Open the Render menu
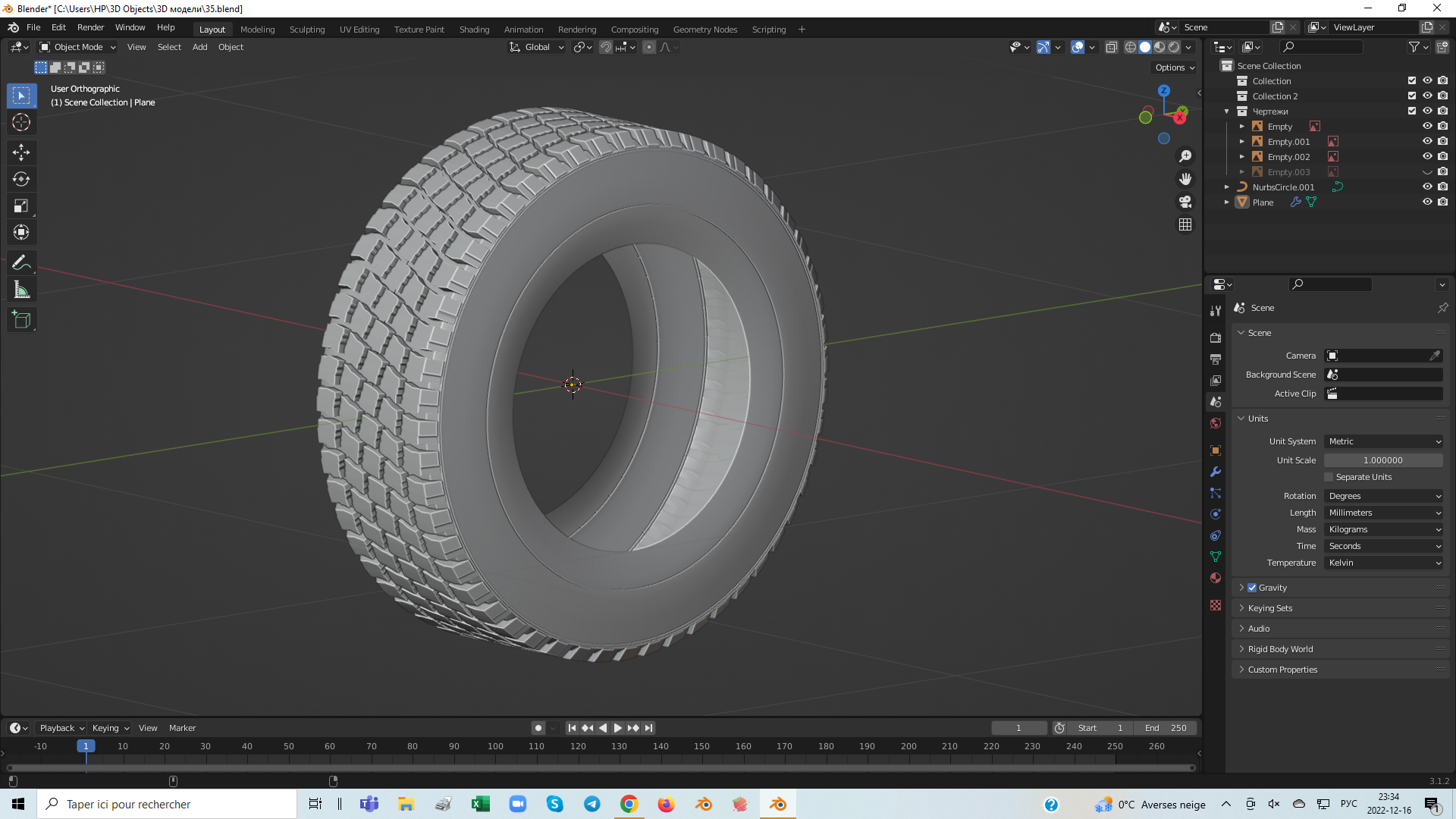Viewport: 1456px width, 819px height. tap(90, 27)
